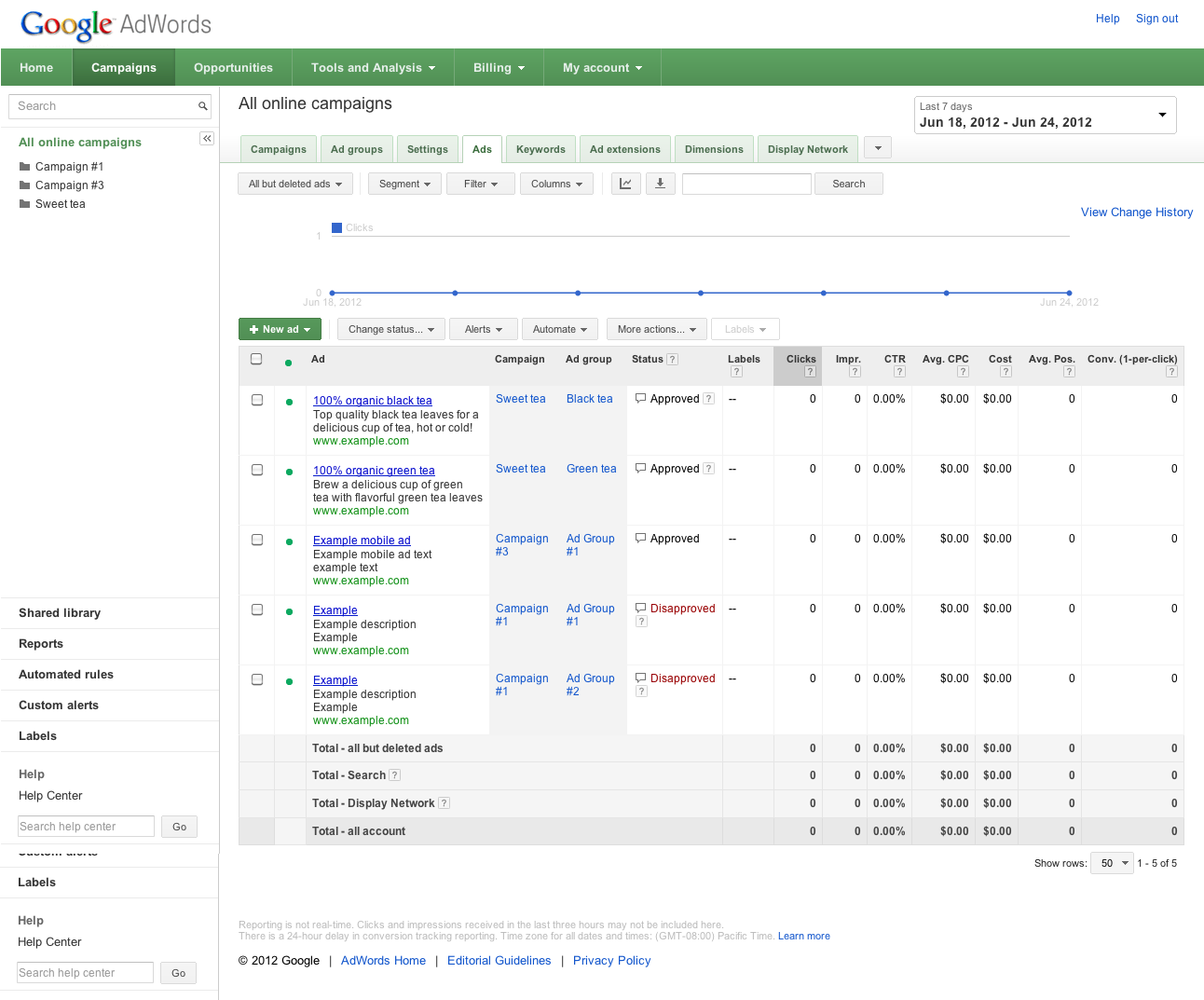Open the Tools and Analysis menu
This screenshot has width=1204, height=1000.
[373, 67]
